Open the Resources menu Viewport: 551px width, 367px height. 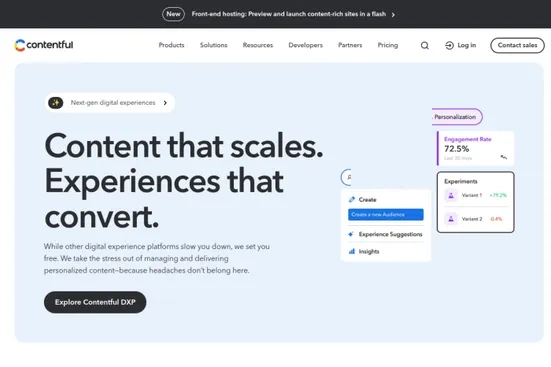pos(258,45)
